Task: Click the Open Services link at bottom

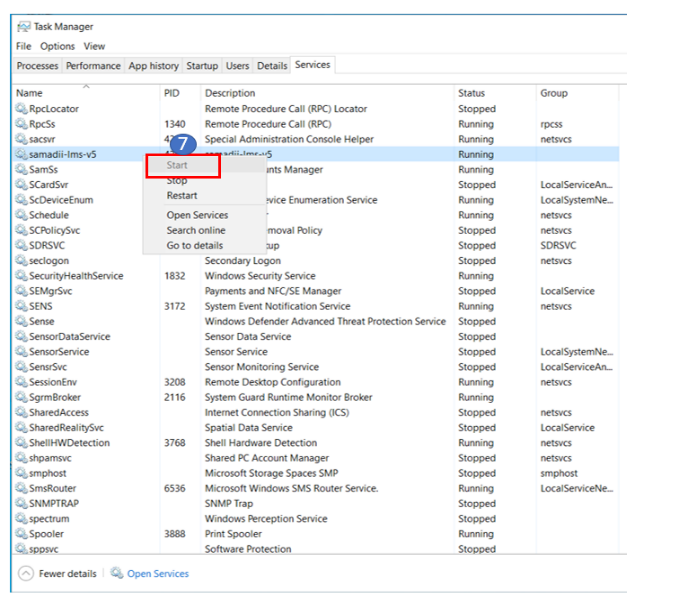Action: tap(157, 573)
